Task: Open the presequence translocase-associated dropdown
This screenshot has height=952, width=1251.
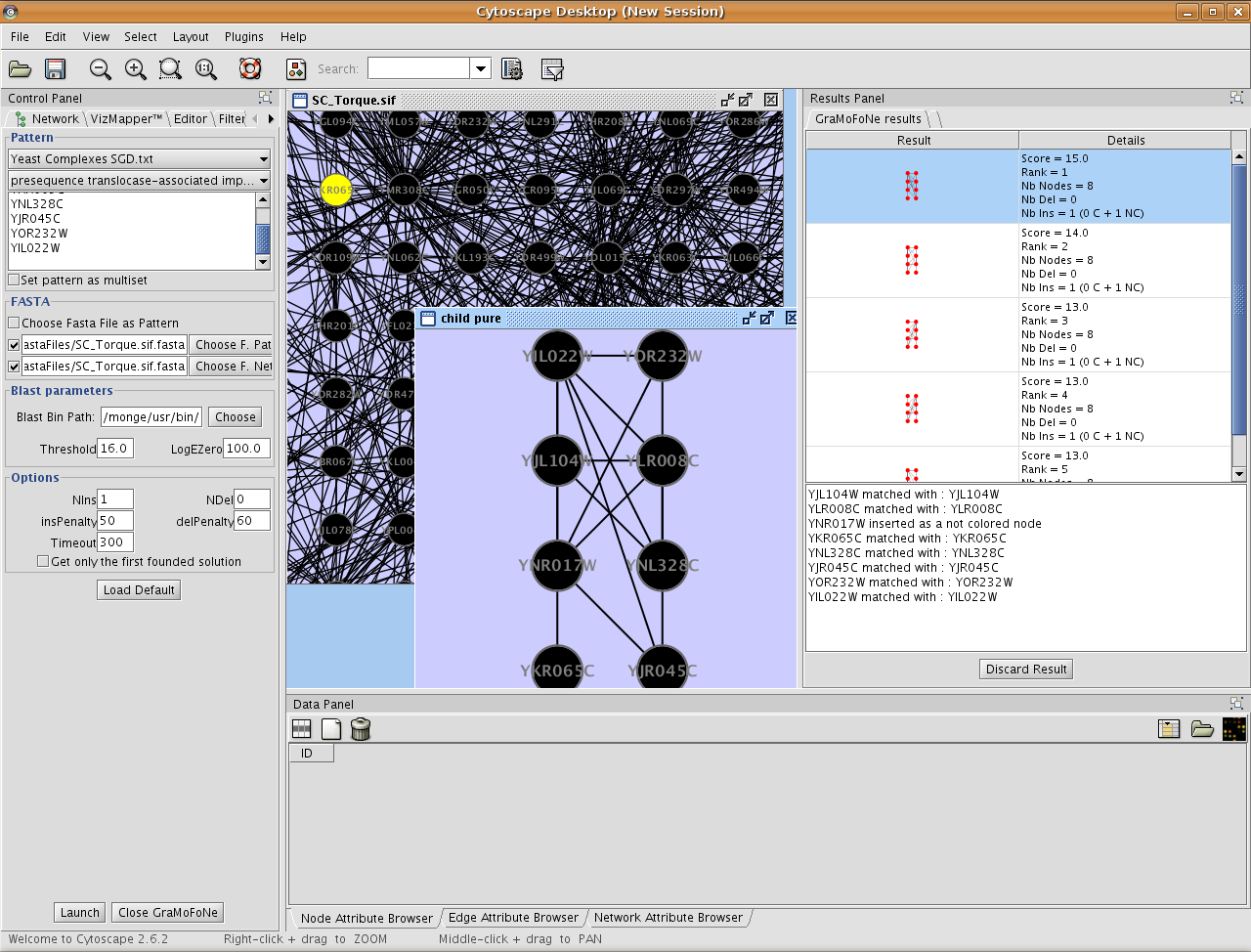Action: coord(139,180)
